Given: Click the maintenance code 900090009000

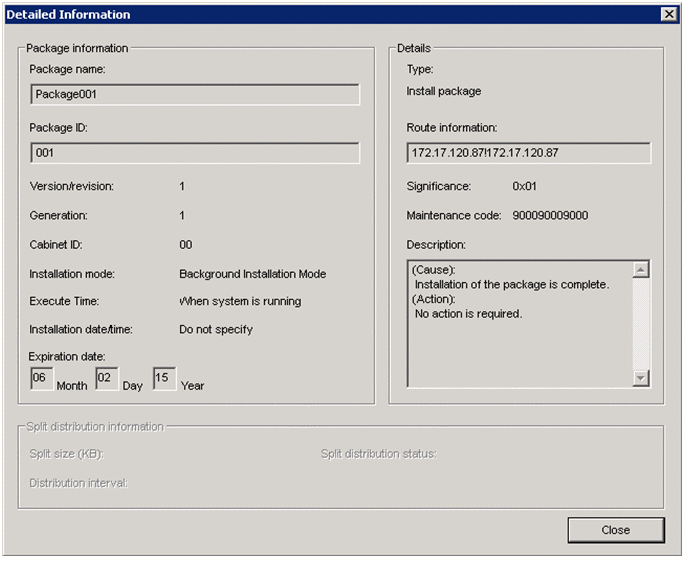Looking at the screenshot, I should 550,215.
